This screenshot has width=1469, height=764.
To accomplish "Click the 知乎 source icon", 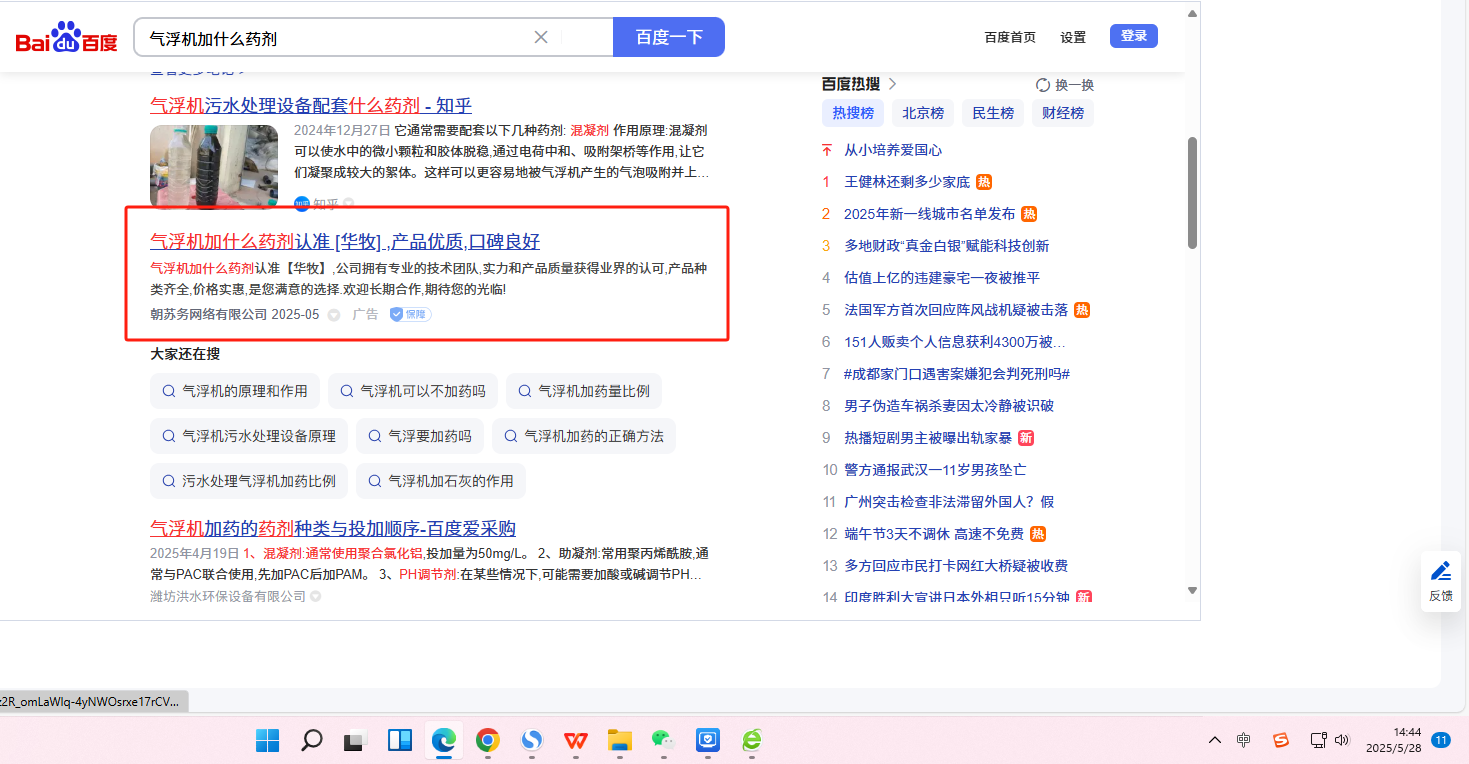I will 302,204.
